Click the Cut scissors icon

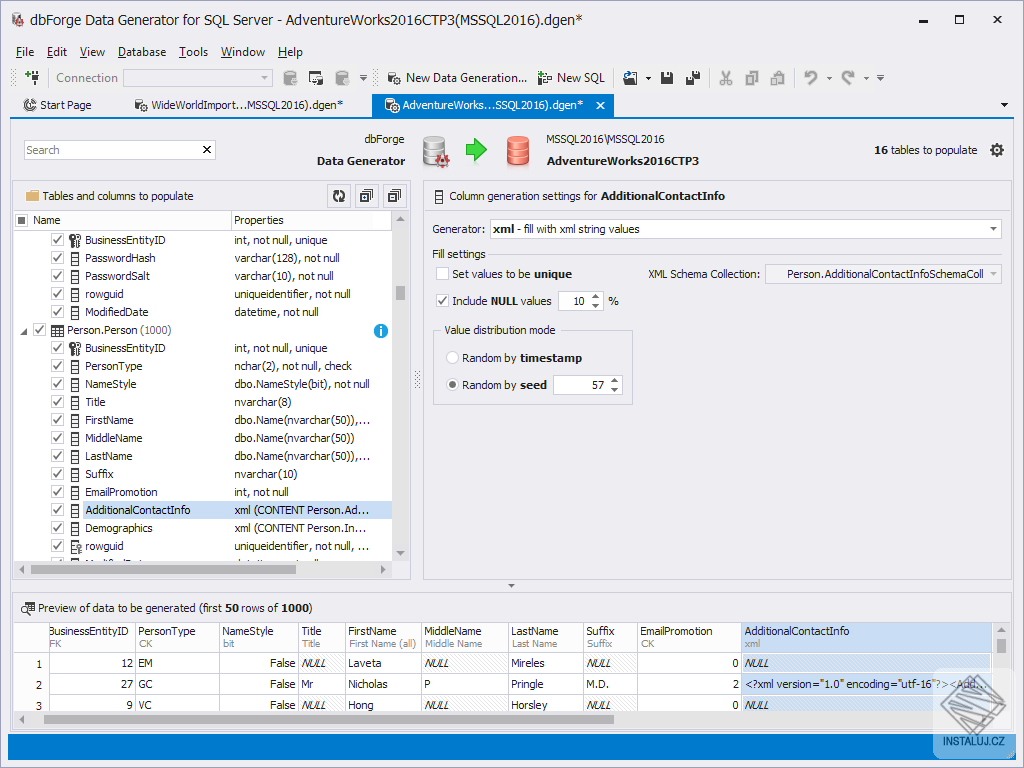click(x=726, y=78)
